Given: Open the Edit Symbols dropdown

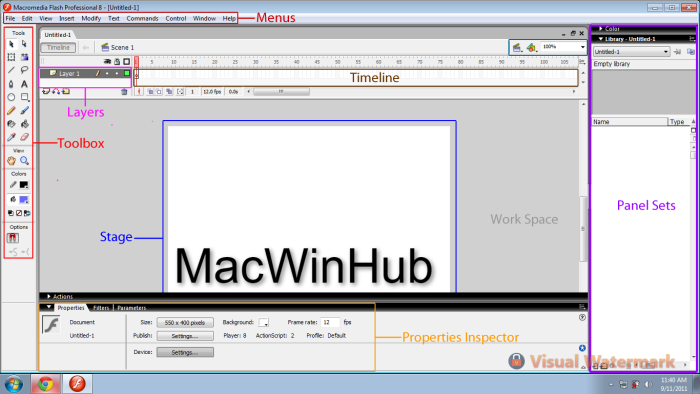Looking at the screenshot, I should pos(531,47).
